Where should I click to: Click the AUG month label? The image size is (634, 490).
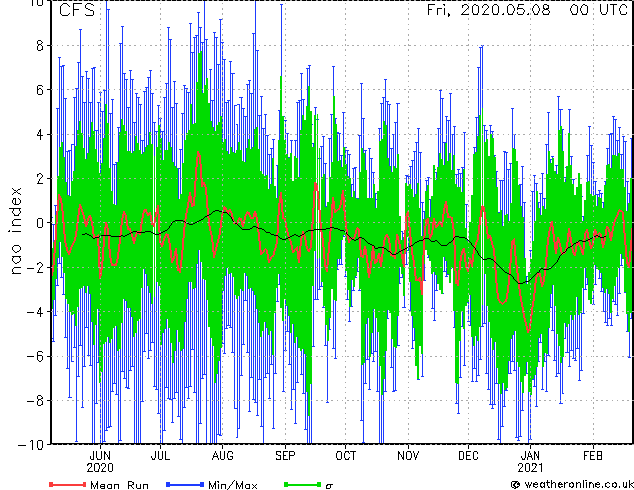(x=222, y=456)
